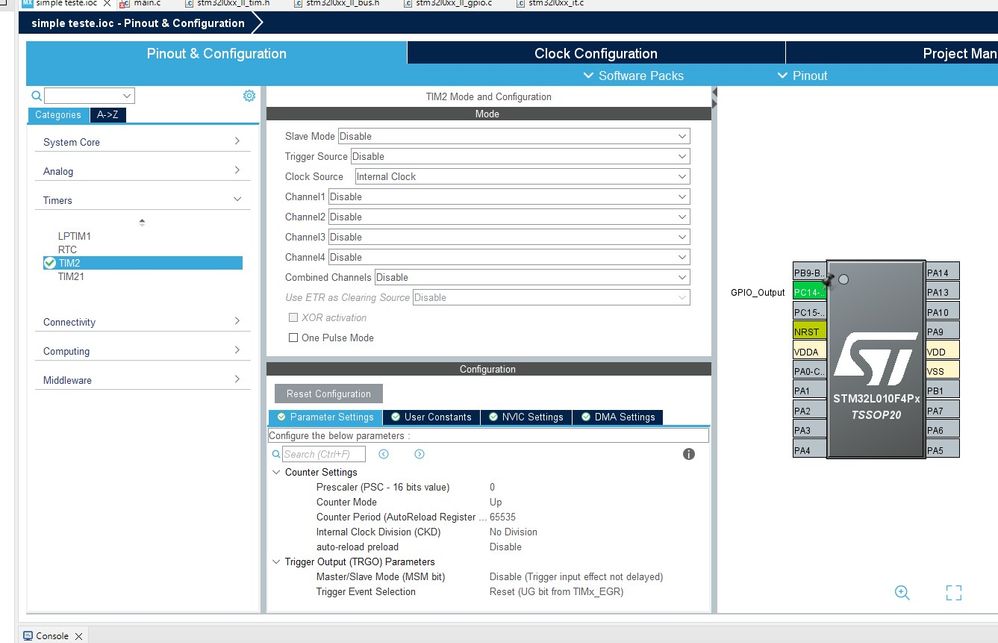Open the DMA Settings tab

(618, 417)
